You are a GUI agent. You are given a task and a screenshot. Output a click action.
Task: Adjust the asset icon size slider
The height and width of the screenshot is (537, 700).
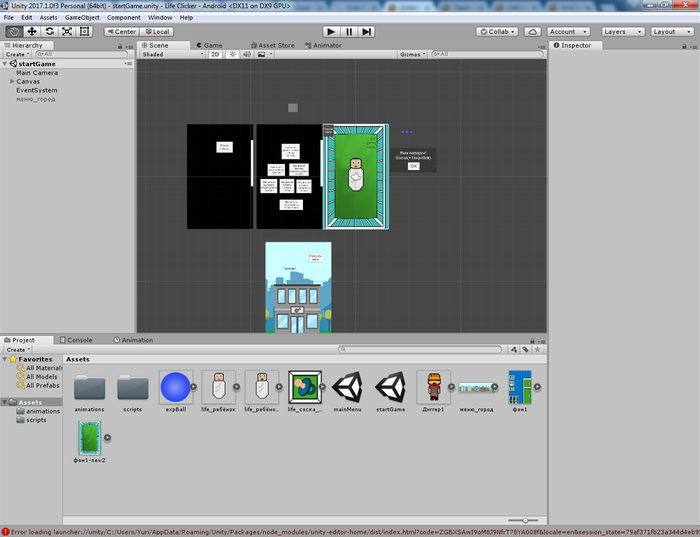coord(524,520)
